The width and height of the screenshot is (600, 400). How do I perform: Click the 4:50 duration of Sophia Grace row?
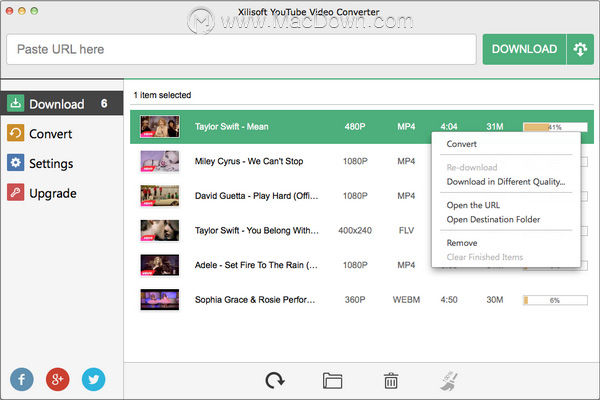[449, 299]
